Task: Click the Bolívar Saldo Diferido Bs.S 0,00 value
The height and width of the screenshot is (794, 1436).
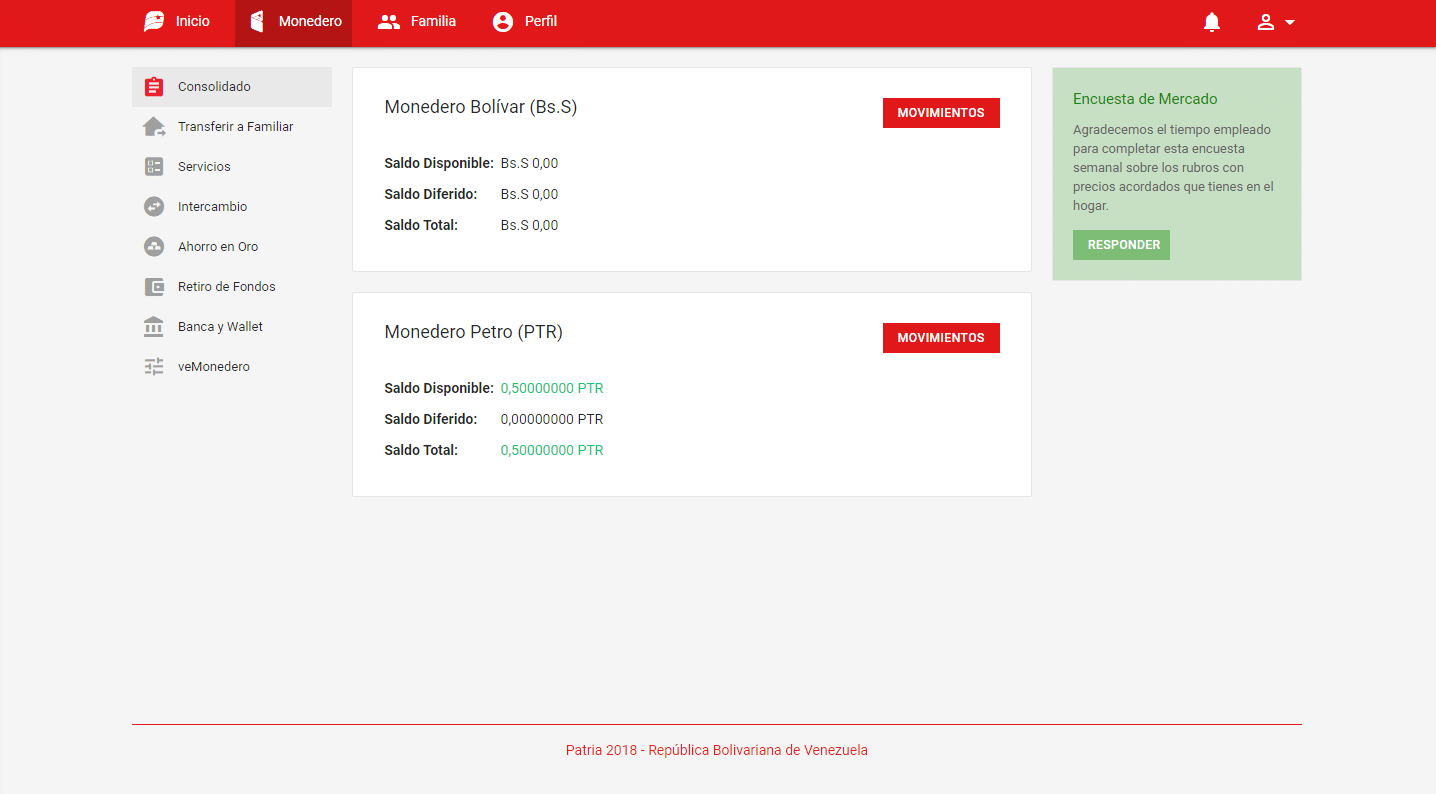Action: [530, 194]
